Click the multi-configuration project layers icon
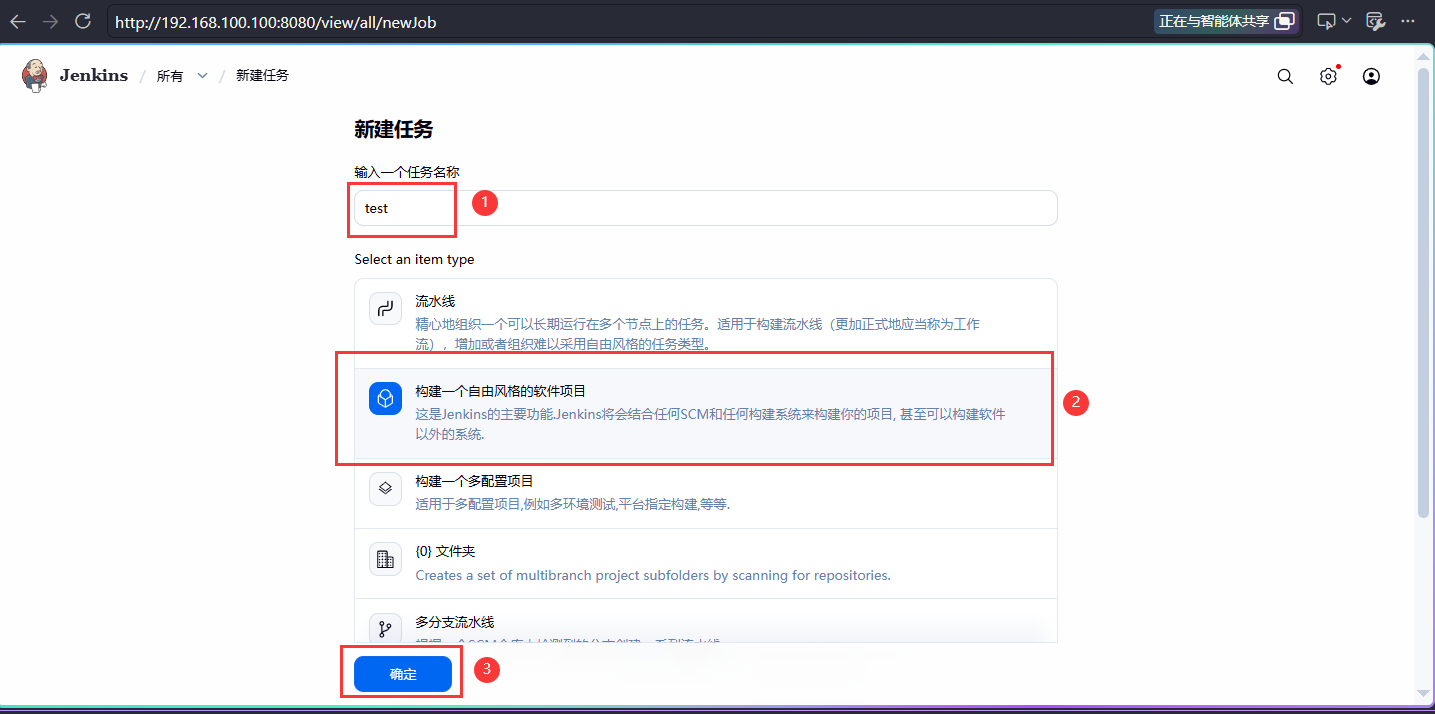This screenshot has height=714, width=1435. (x=385, y=489)
